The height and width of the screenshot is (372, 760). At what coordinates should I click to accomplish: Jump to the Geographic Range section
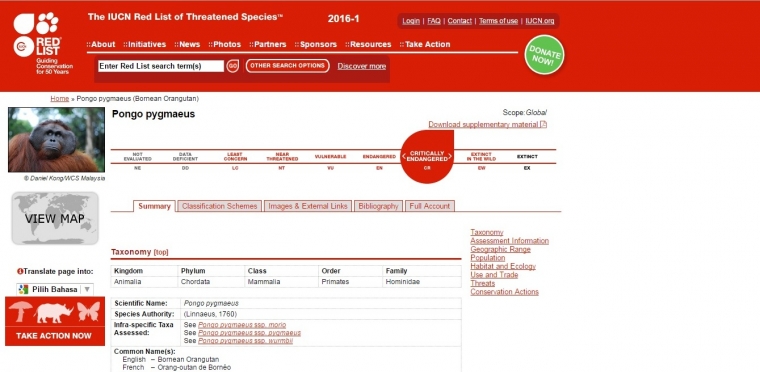(500, 249)
